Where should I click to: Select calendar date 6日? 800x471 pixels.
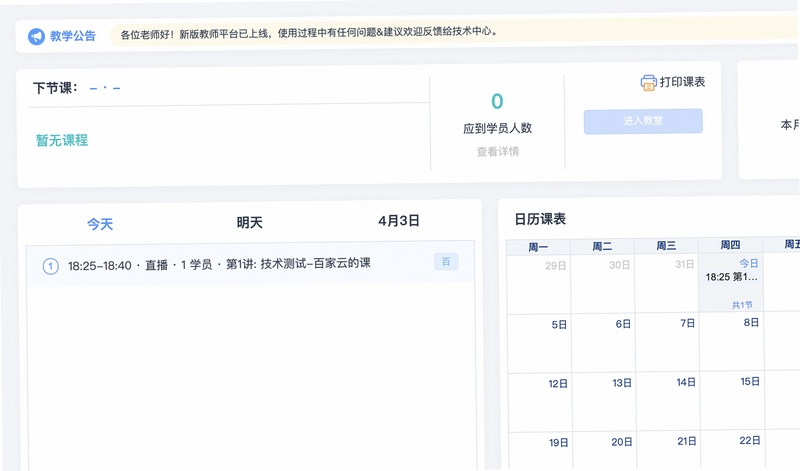click(623, 324)
